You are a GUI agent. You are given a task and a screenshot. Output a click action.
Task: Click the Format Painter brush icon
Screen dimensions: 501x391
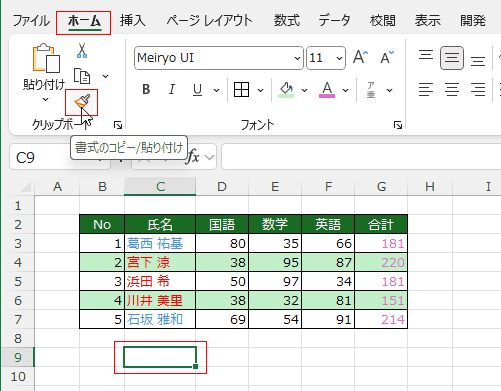click(x=82, y=102)
